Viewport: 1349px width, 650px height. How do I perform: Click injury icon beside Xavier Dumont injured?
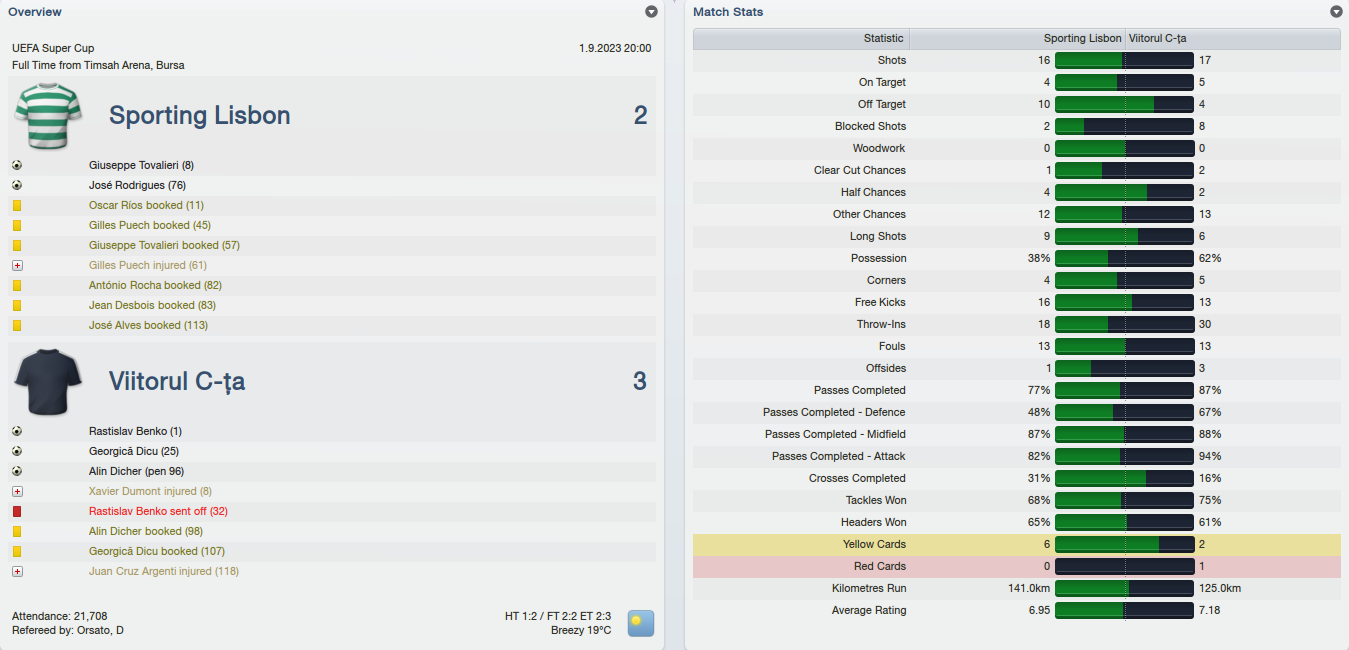pyautogui.click(x=17, y=491)
